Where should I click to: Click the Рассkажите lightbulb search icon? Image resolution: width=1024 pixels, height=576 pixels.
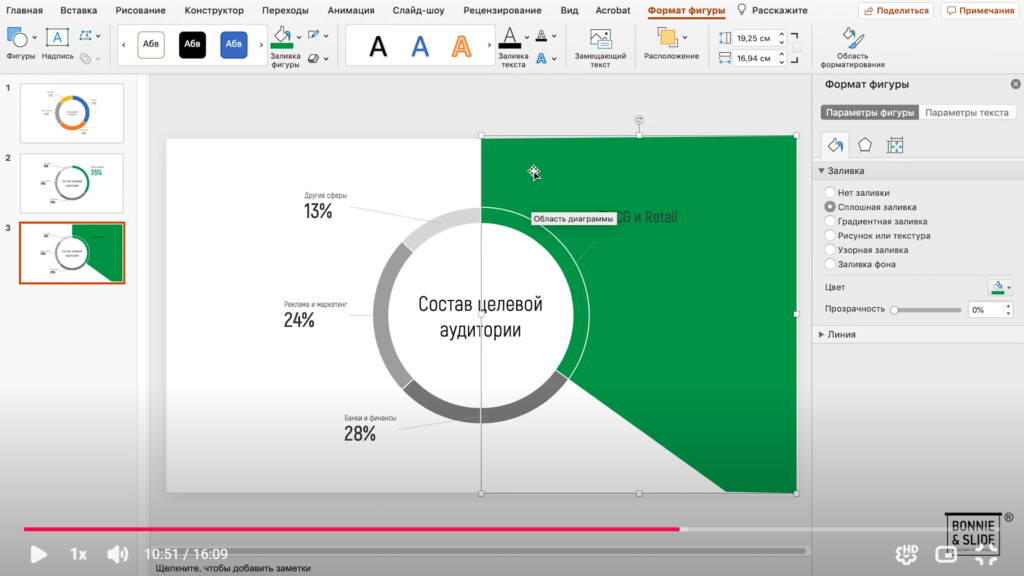pyautogui.click(x=742, y=10)
